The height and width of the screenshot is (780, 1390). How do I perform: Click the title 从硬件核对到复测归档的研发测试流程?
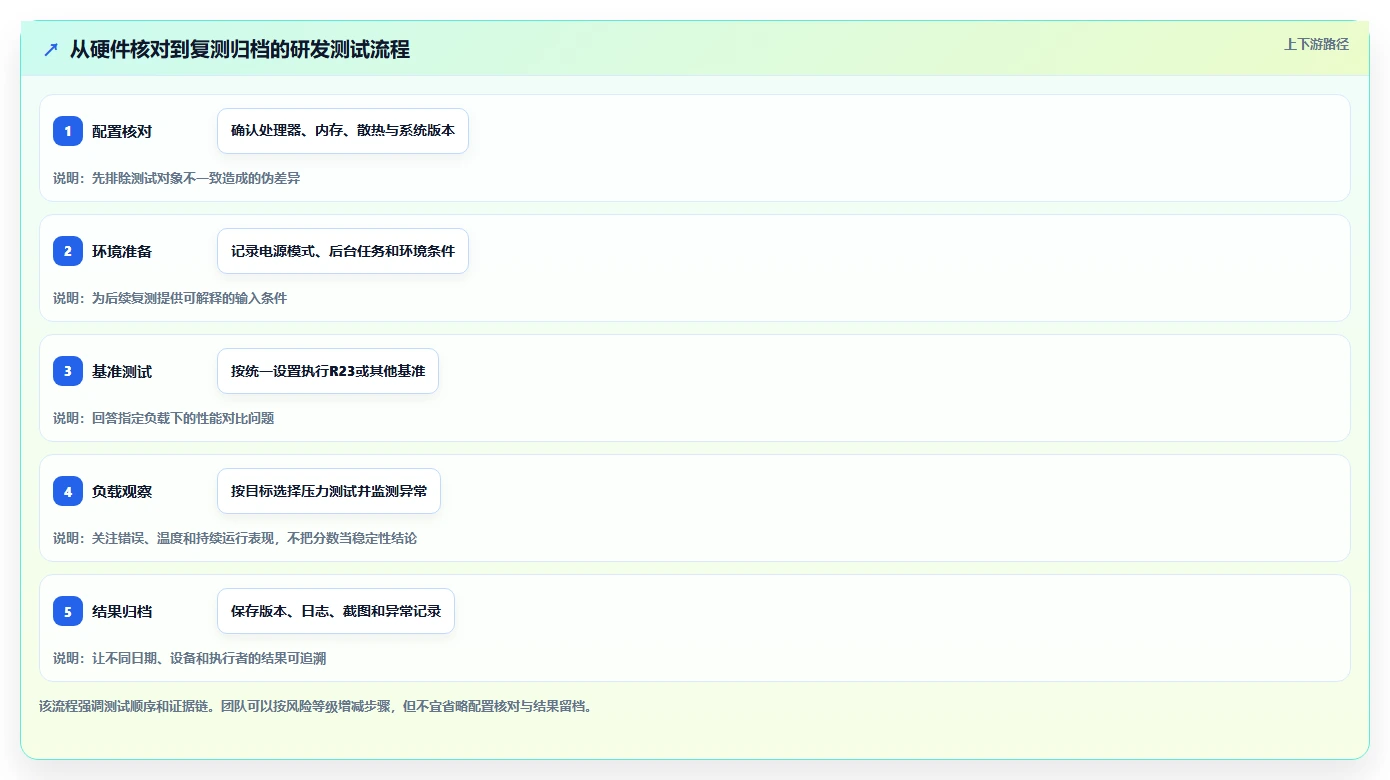240,49
